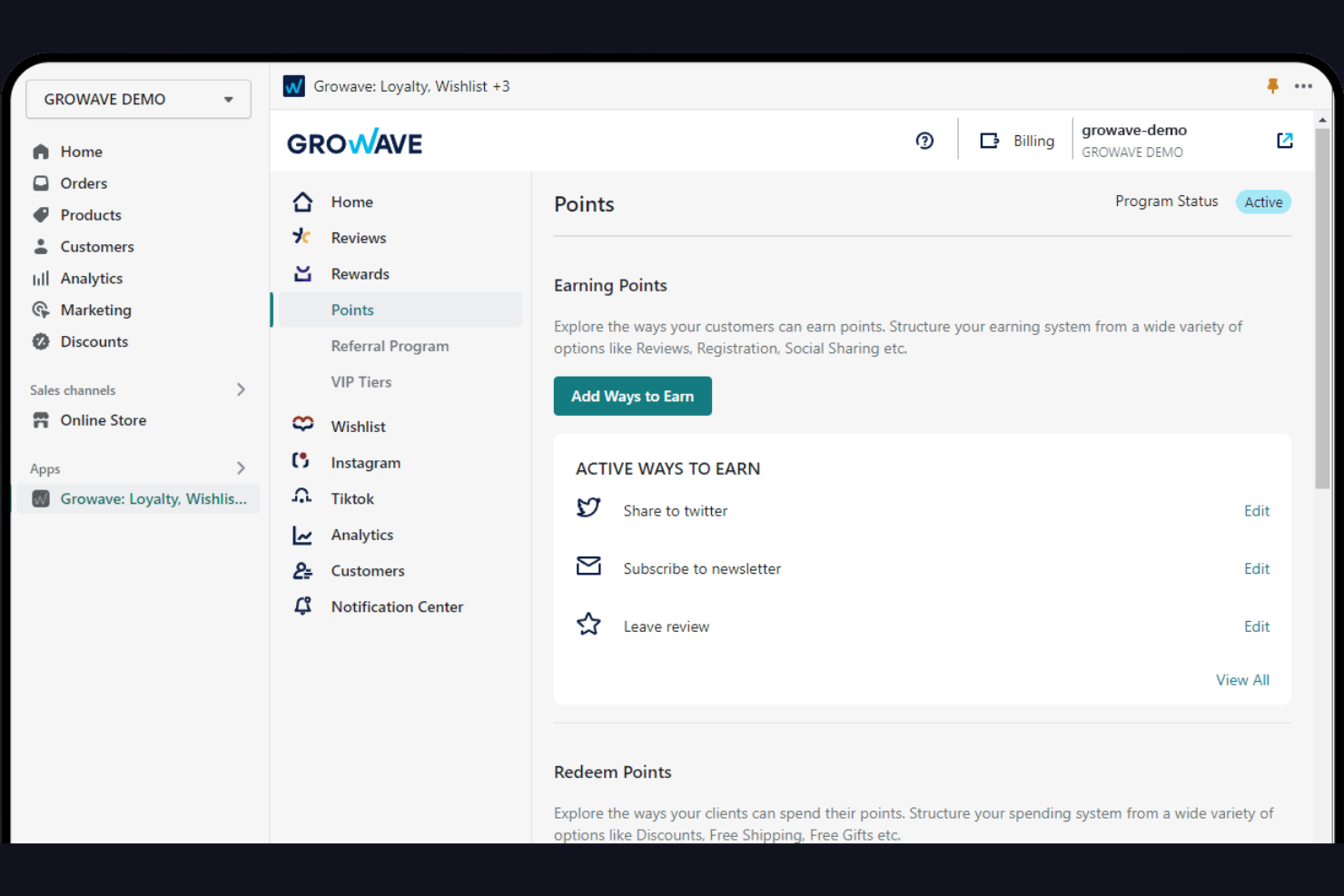Open Growave app in Shopify sidebar

pyautogui.click(x=138, y=498)
